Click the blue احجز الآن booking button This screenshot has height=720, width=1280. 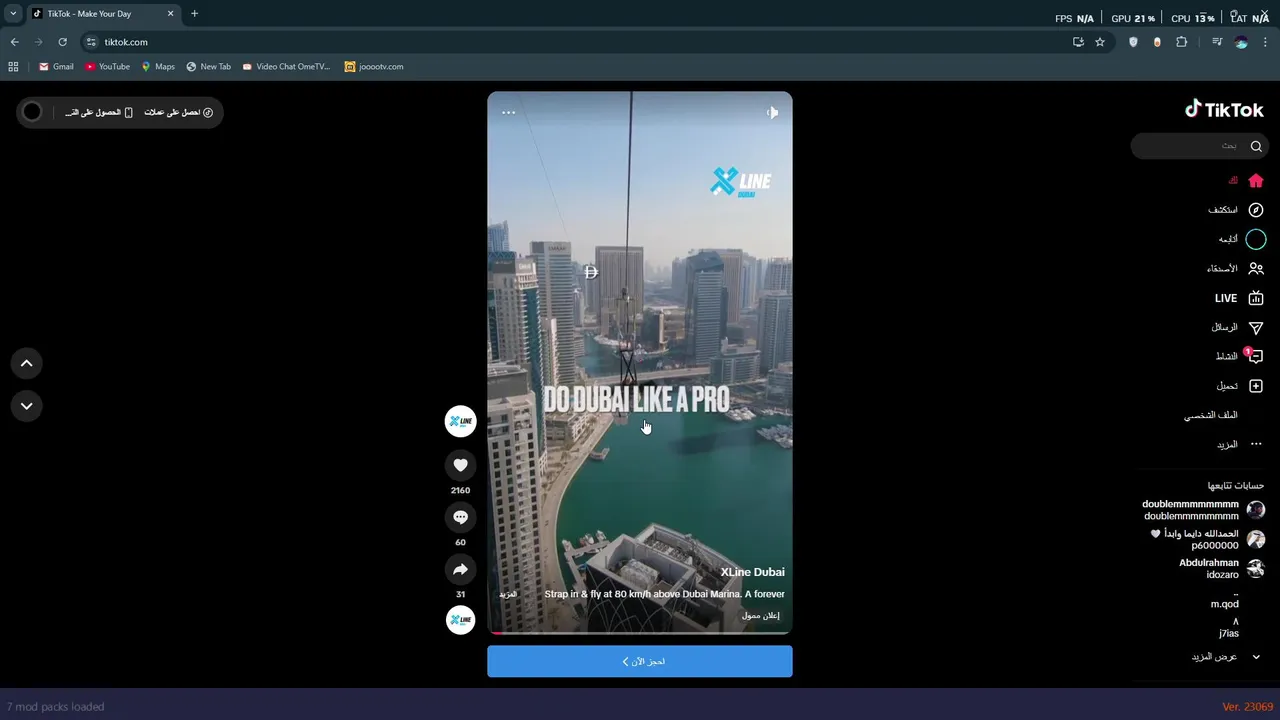click(x=640, y=661)
